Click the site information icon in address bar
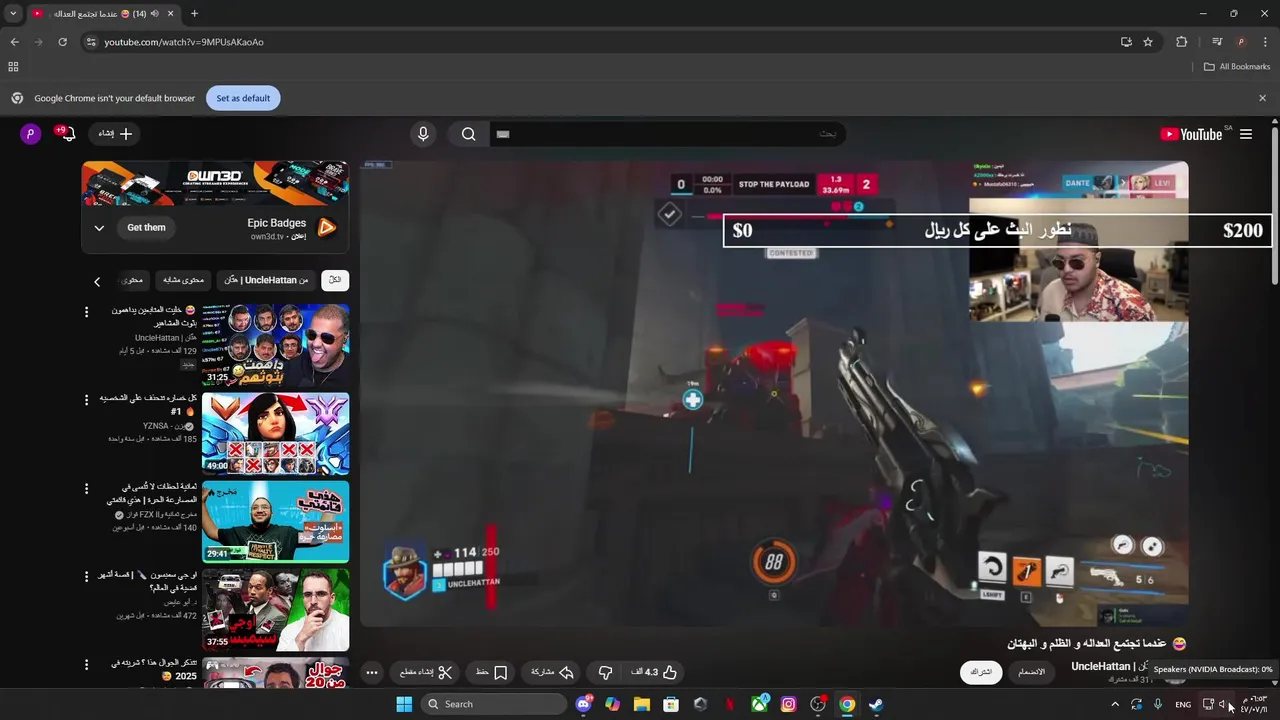The width and height of the screenshot is (1280, 720). [91, 42]
